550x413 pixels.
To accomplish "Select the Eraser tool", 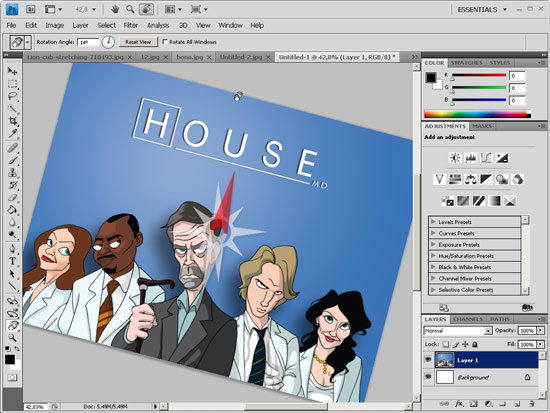I will pyautogui.click(x=13, y=198).
